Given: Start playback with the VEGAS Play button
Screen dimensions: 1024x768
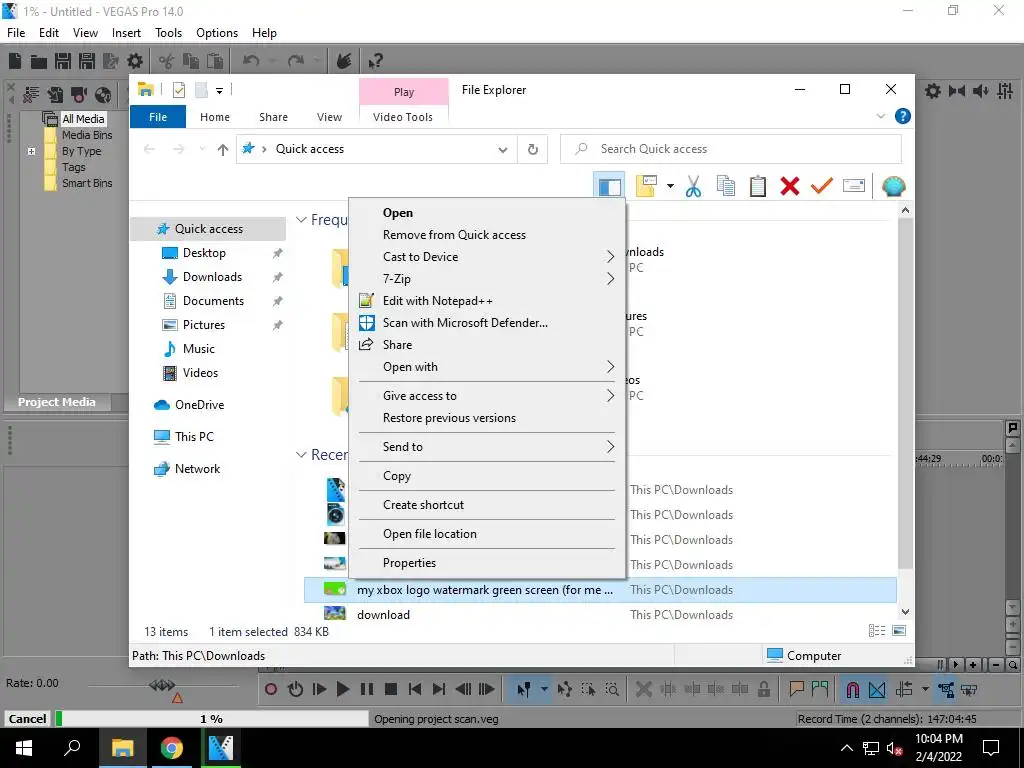Looking at the screenshot, I should pos(343,689).
